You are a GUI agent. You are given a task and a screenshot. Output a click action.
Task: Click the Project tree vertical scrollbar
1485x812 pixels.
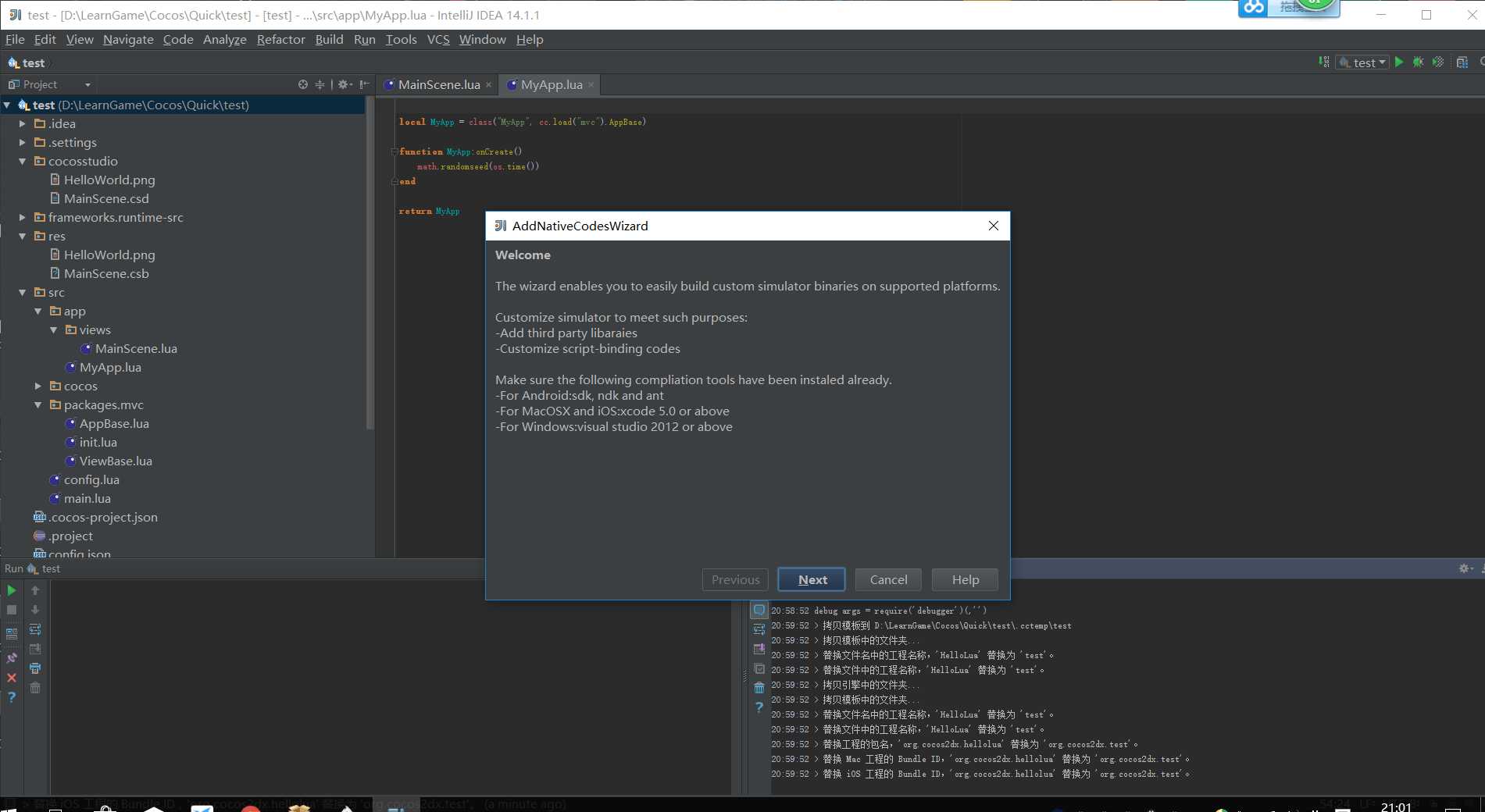[370, 264]
